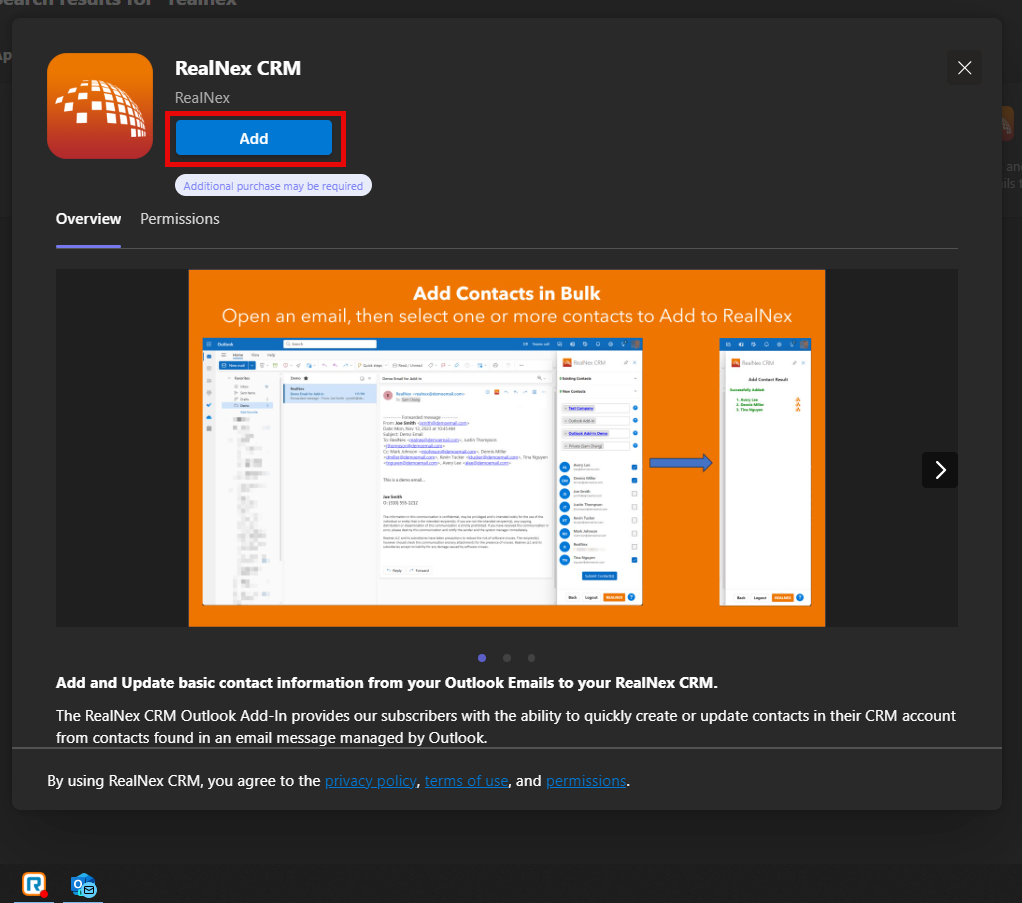
Task: Click the RealNex CRM title text
Action: pos(238,68)
